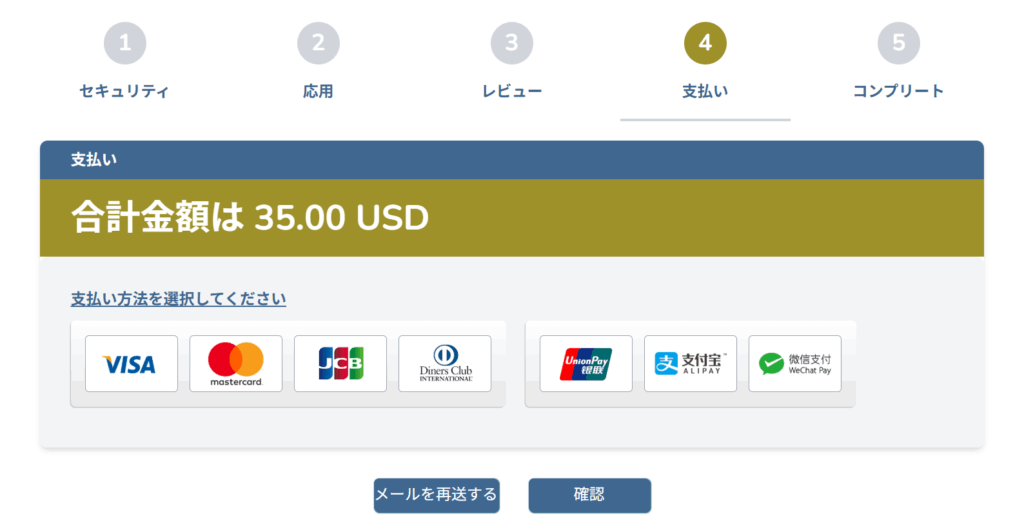Select Visa as payment method
Image resolution: width=1024 pixels, height=521 pixels.
(x=131, y=364)
